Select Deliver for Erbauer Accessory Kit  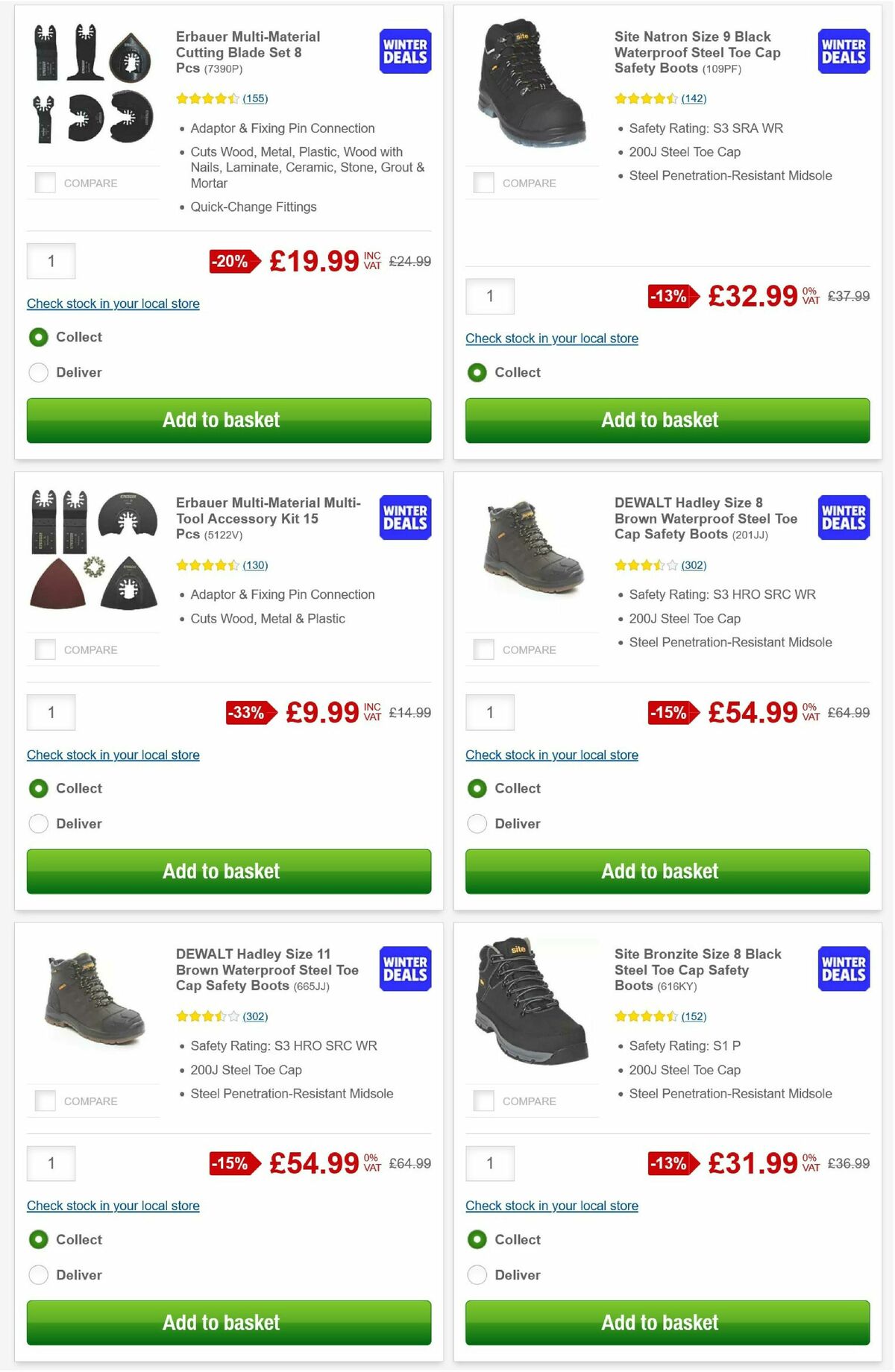[x=38, y=823]
